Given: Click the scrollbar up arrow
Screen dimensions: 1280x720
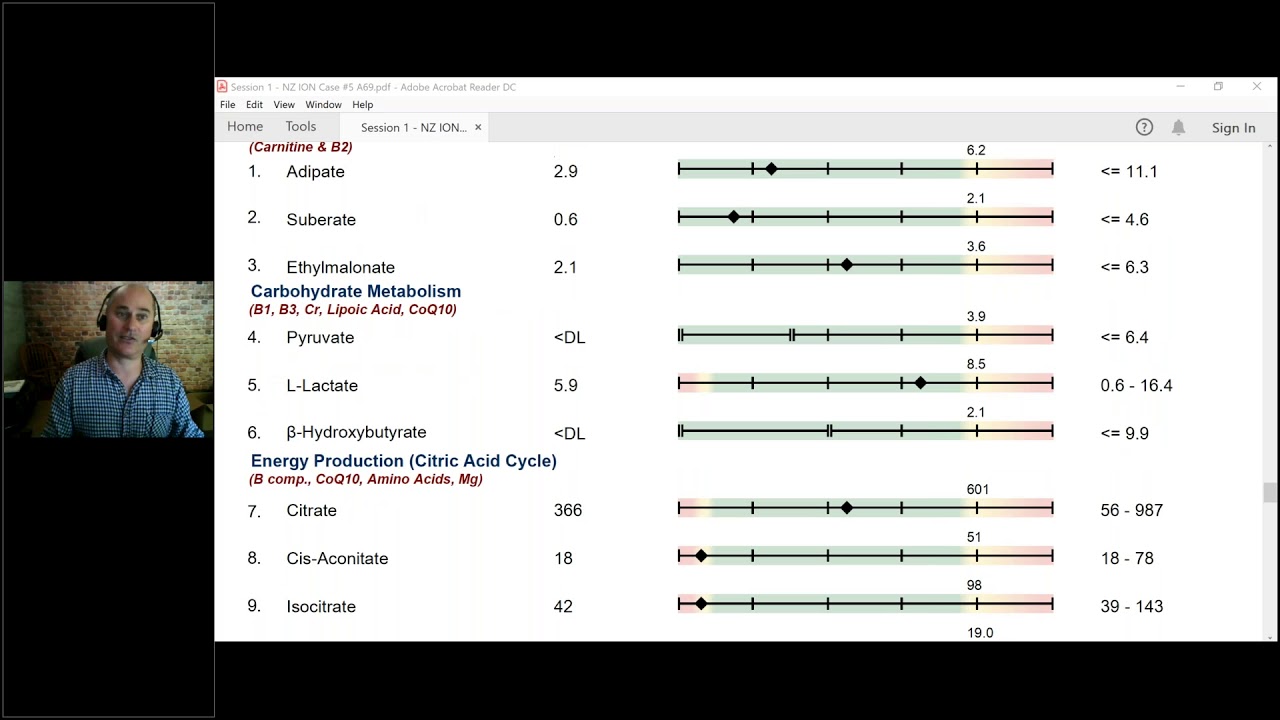Looking at the screenshot, I should (x=1270, y=147).
